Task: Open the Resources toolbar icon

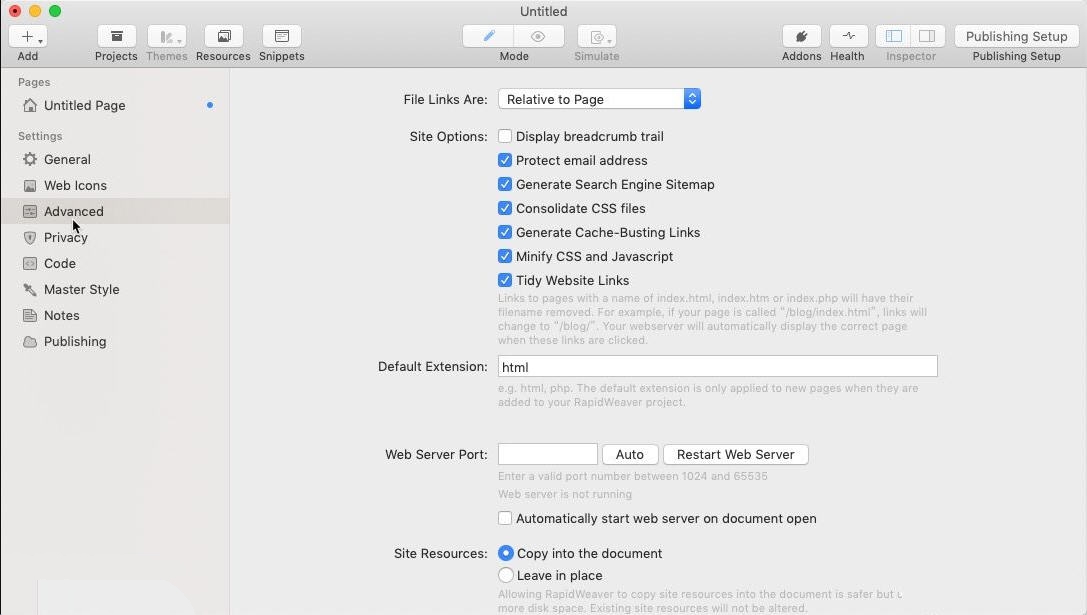Action: point(223,37)
